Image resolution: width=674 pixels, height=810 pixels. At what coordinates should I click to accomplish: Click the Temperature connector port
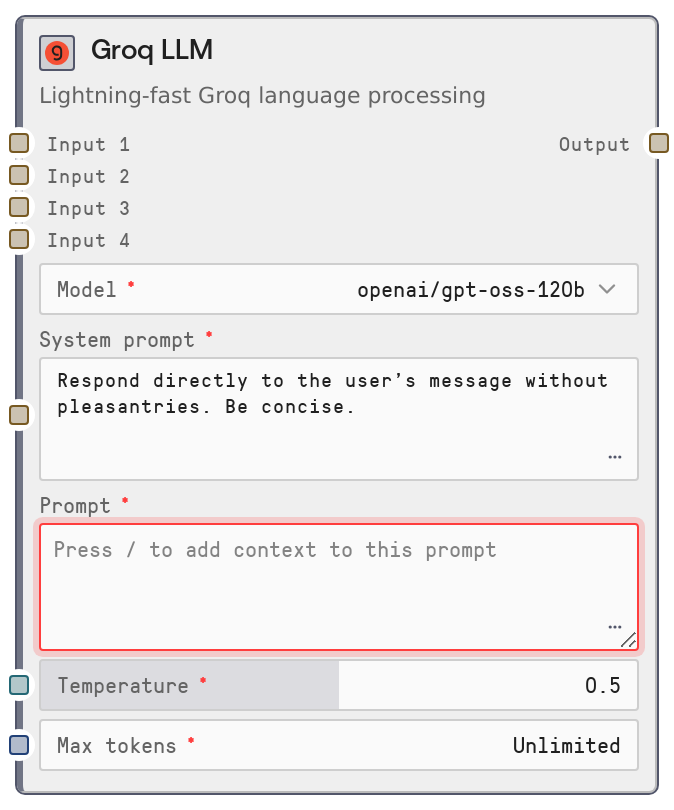(x=19, y=685)
